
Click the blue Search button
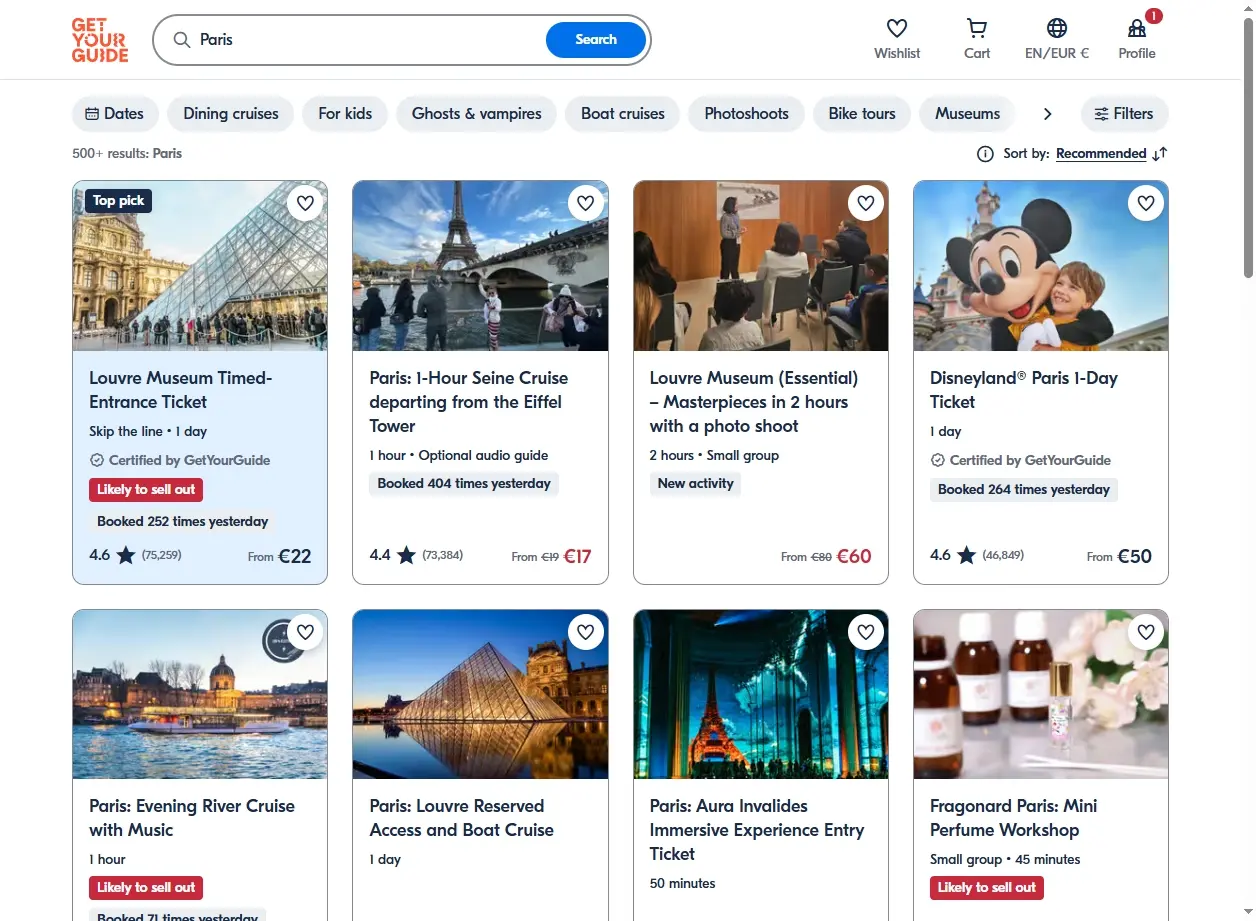pyautogui.click(x=596, y=40)
